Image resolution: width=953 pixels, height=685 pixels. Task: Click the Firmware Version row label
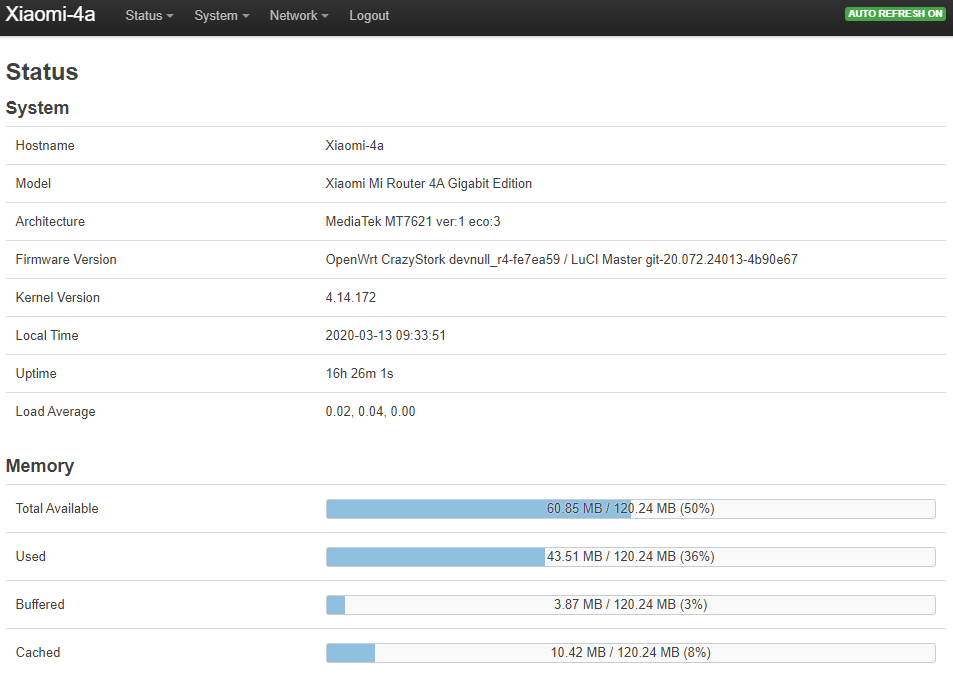(66, 260)
